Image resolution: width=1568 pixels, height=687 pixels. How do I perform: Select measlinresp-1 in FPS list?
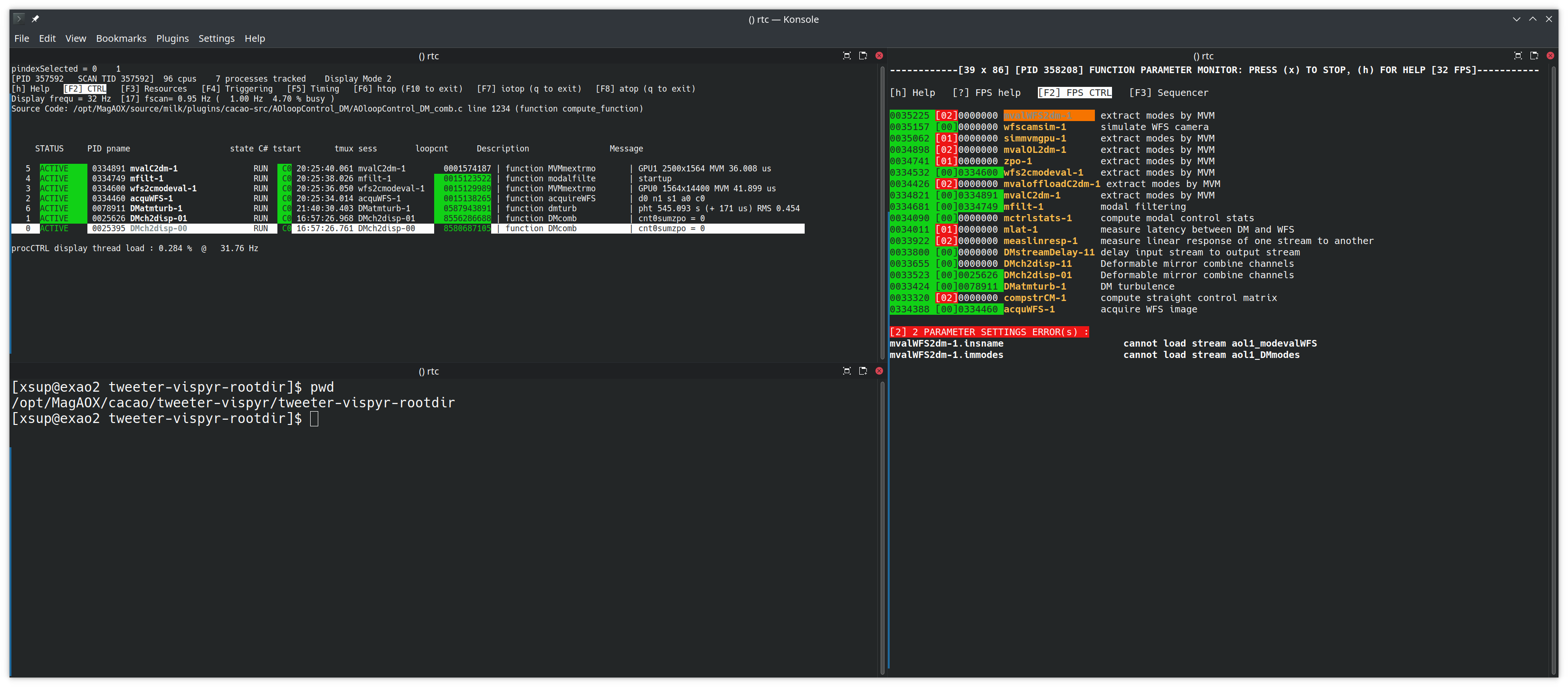coord(1041,241)
